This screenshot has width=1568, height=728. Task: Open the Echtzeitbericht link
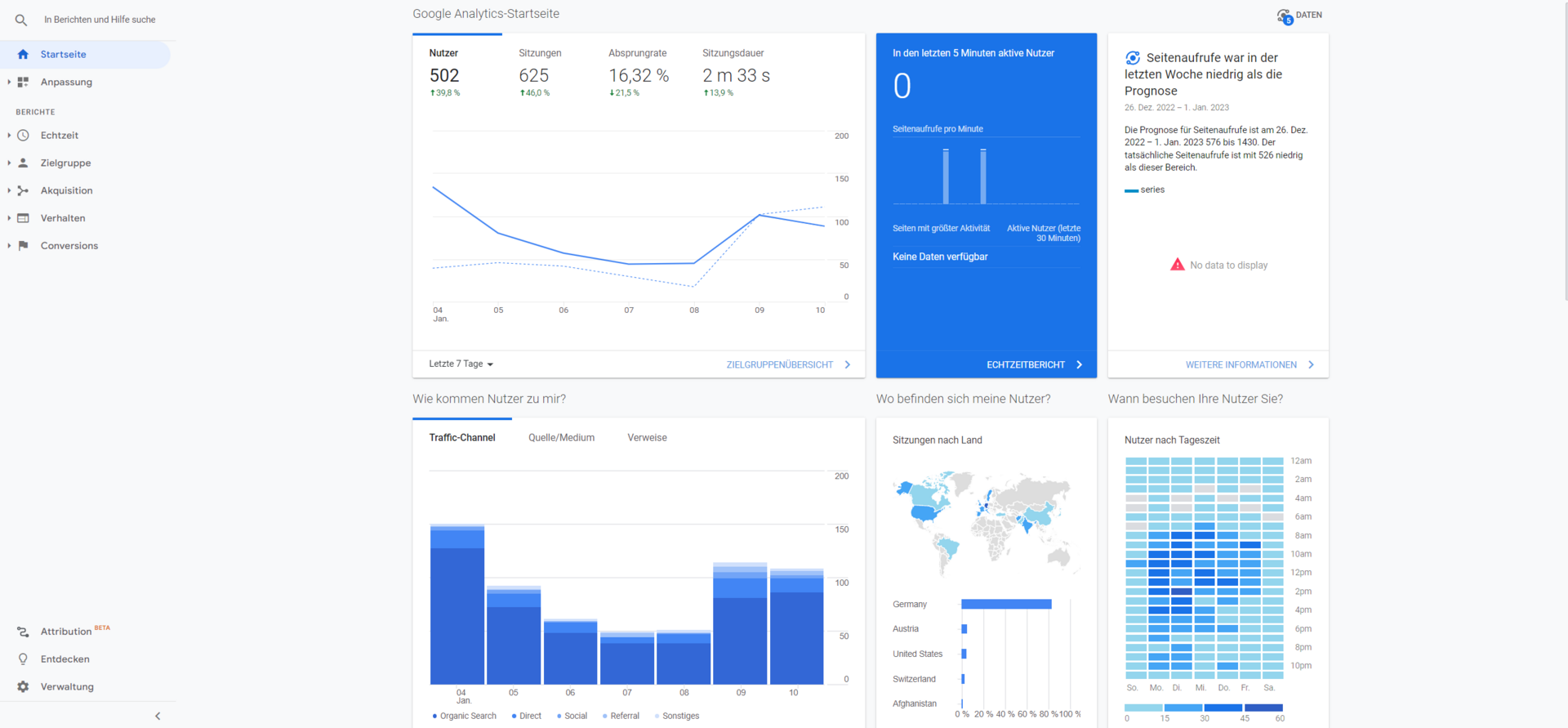[x=1026, y=365]
